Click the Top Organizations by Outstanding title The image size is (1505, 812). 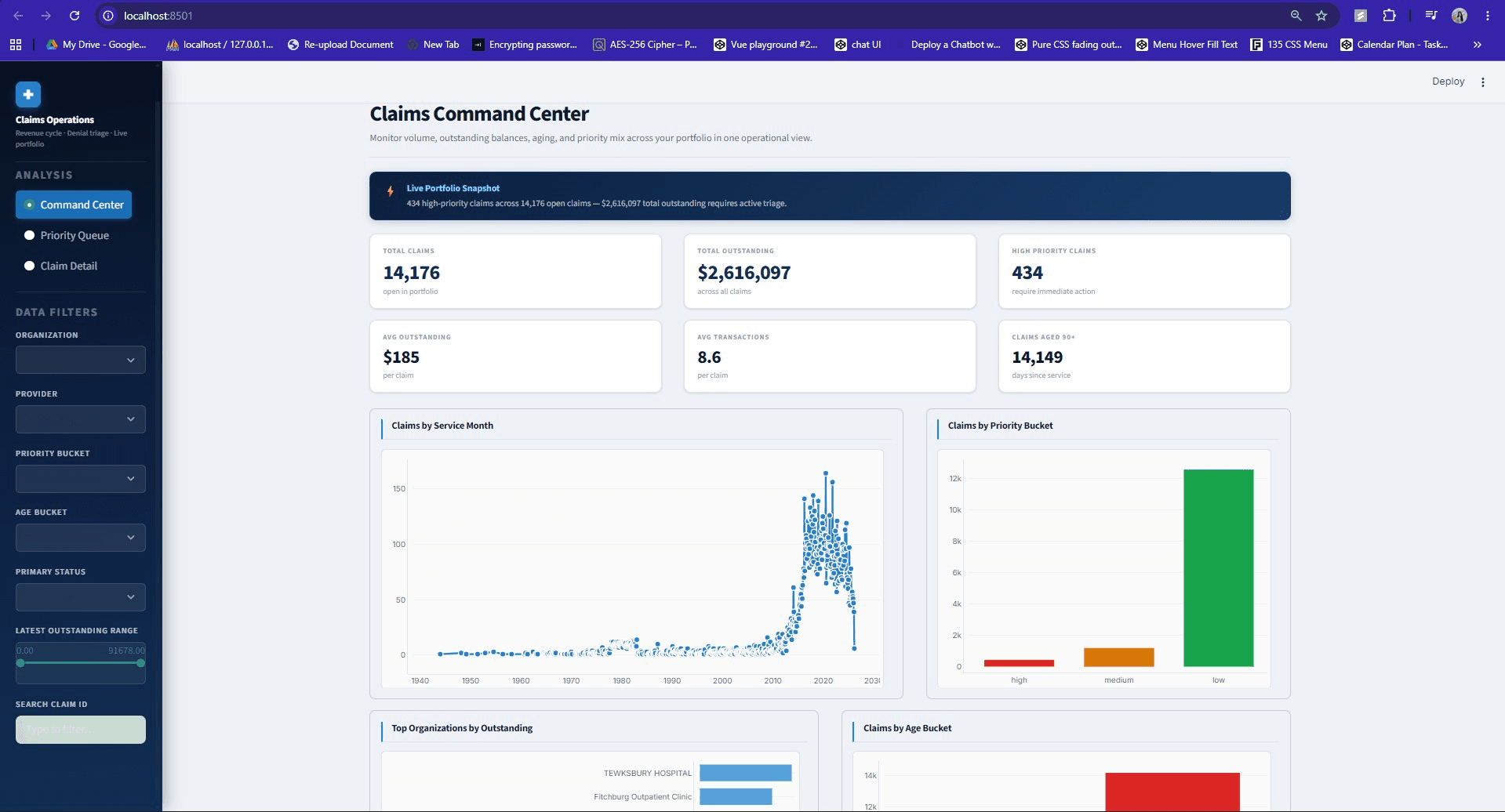coord(462,728)
